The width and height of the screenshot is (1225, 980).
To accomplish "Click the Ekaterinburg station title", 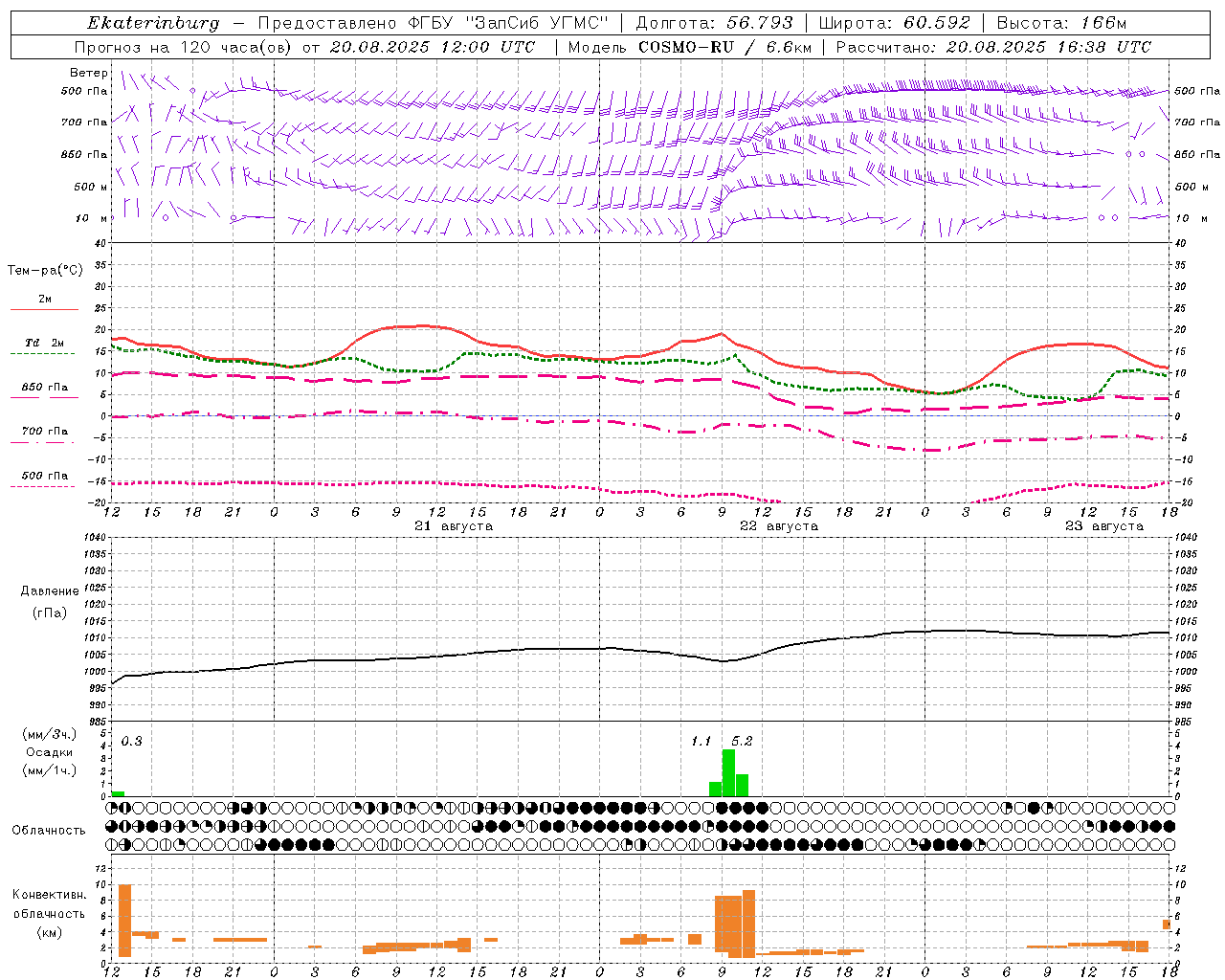I will 152,23.
